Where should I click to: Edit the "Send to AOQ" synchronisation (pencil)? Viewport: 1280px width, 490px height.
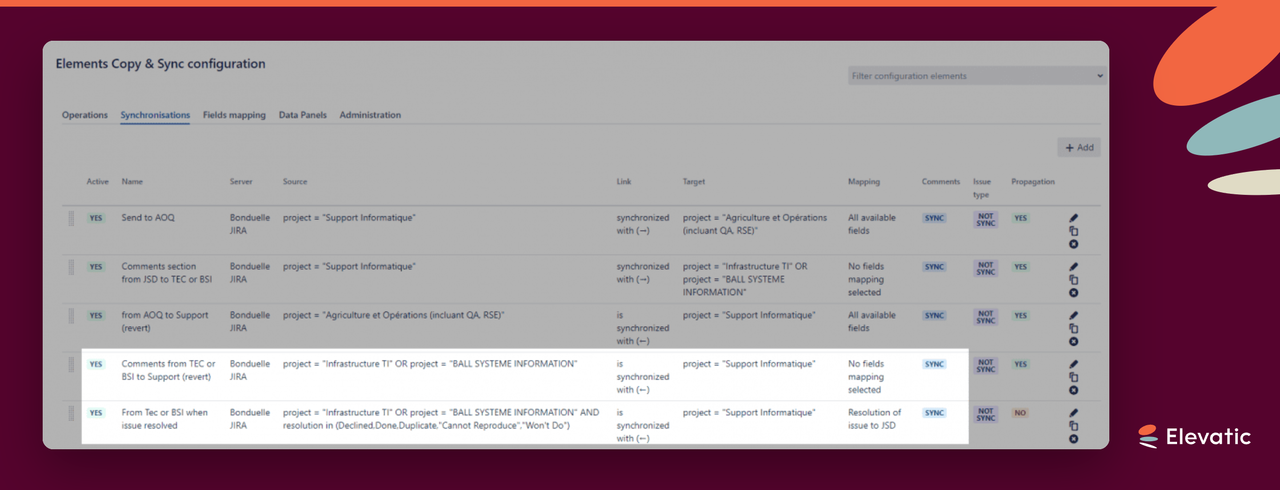pos(1073,217)
